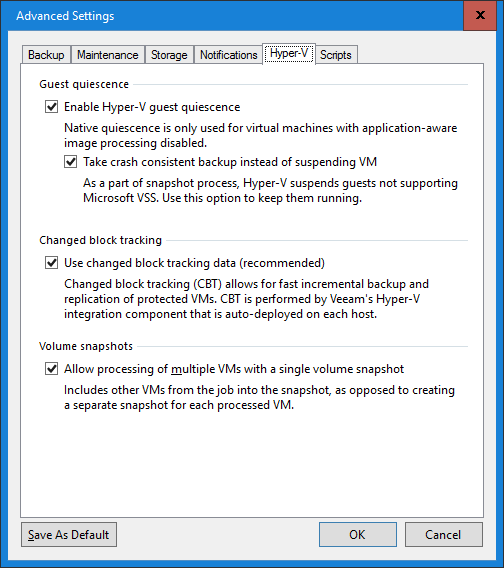Click the Guest quiescence section heading
The width and height of the screenshot is (504, 568).
(x=84, y=84)
